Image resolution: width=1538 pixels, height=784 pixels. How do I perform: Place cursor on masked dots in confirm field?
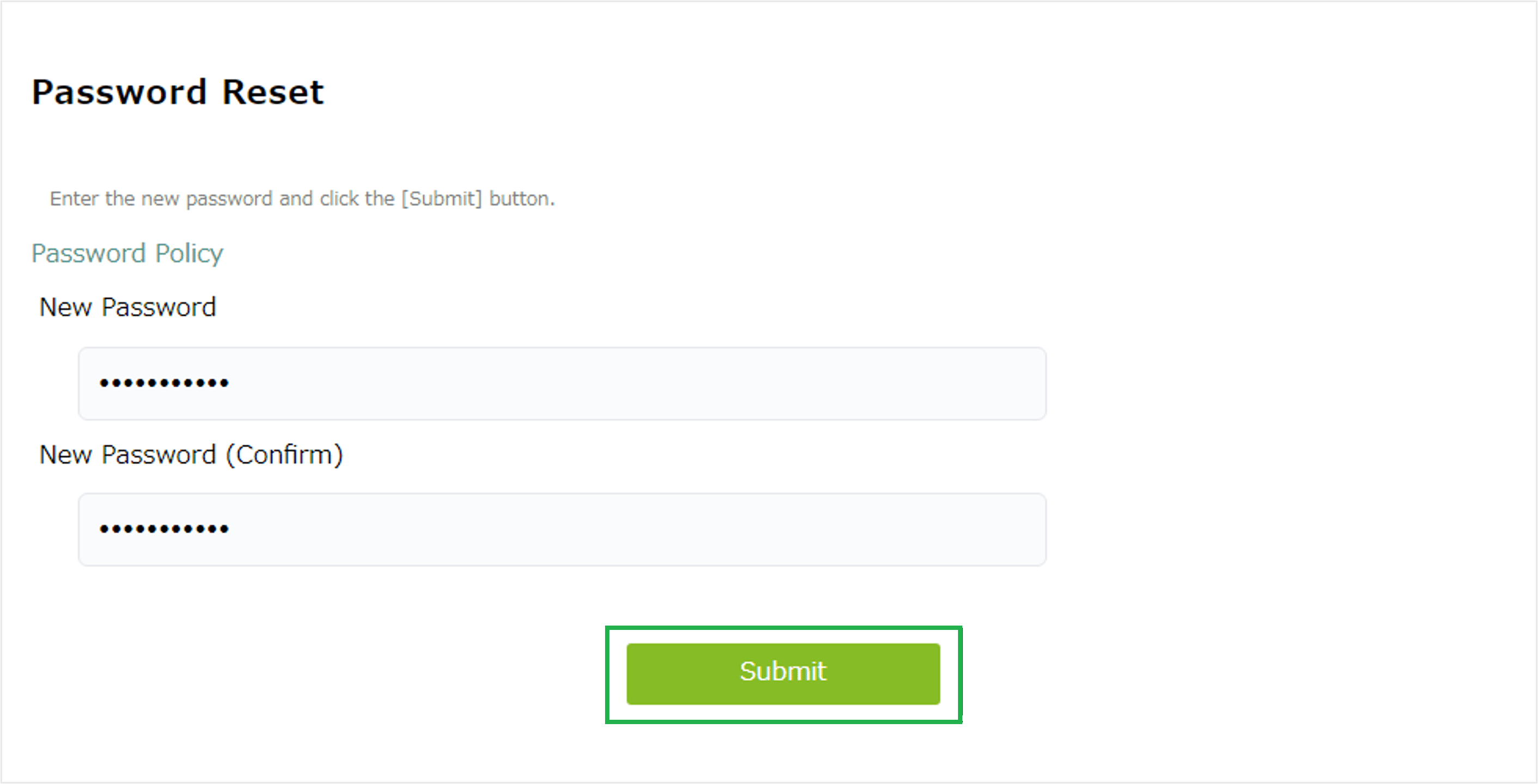pos(164,529)
